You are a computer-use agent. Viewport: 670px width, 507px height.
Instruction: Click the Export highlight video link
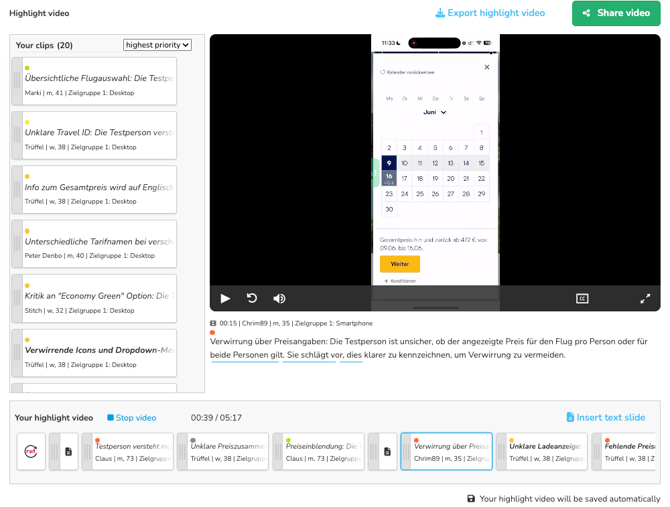pyautogui.click(x=490, y=13)
